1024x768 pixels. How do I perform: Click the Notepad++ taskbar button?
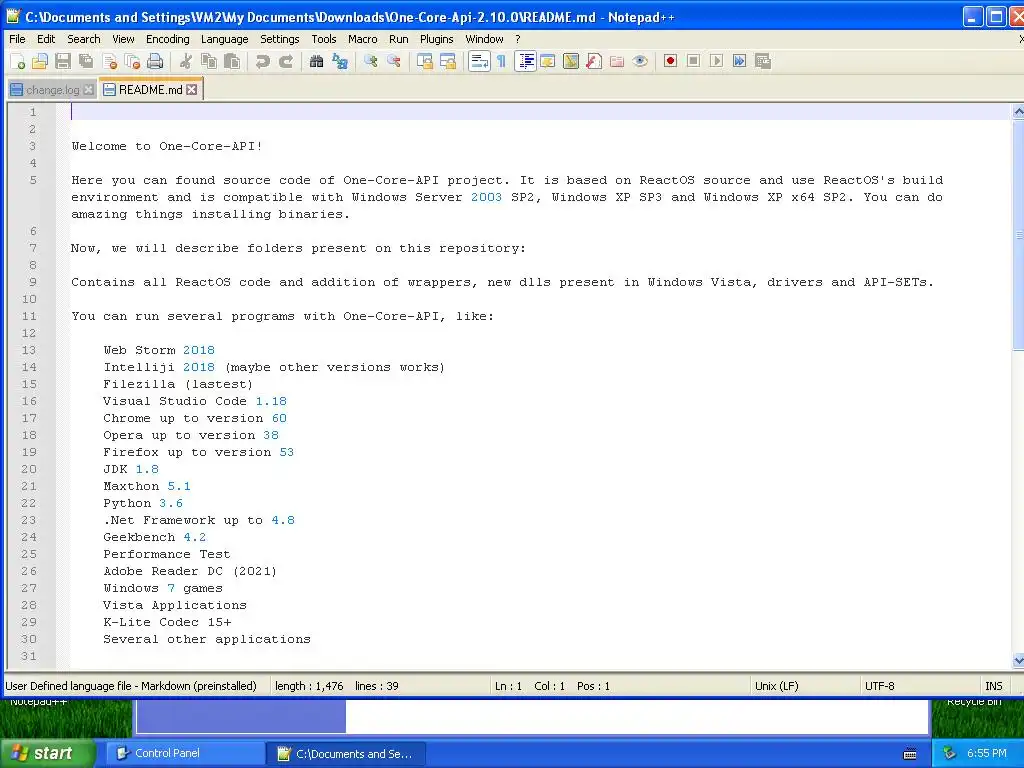coord(346,753)
